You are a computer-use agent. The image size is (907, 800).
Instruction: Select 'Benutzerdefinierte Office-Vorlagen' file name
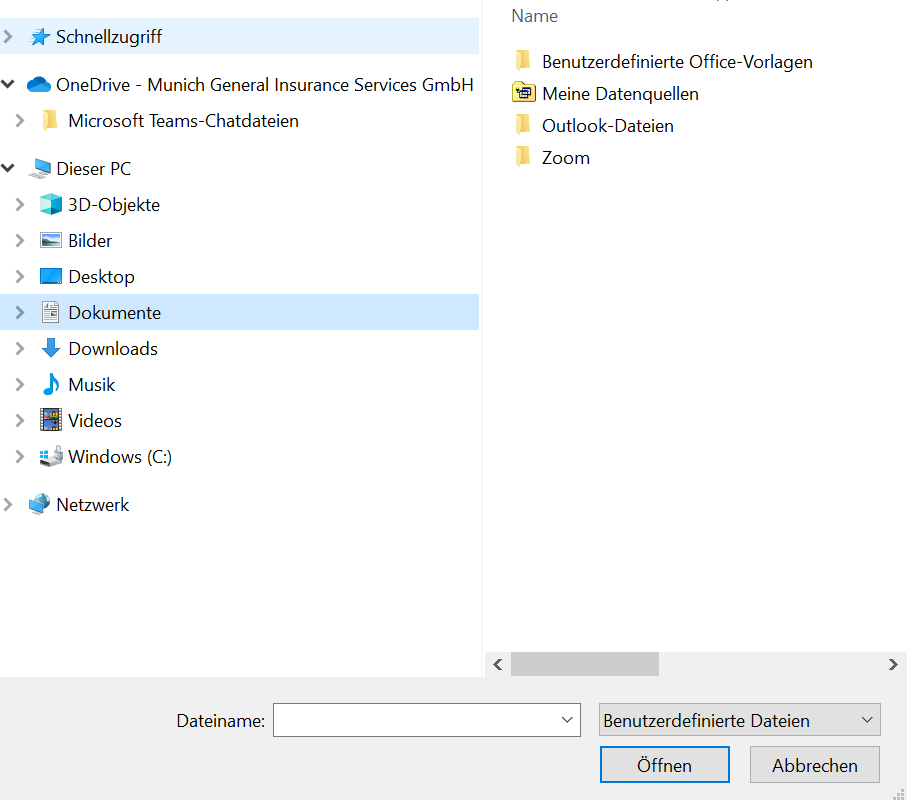click(x=677, y=62)
